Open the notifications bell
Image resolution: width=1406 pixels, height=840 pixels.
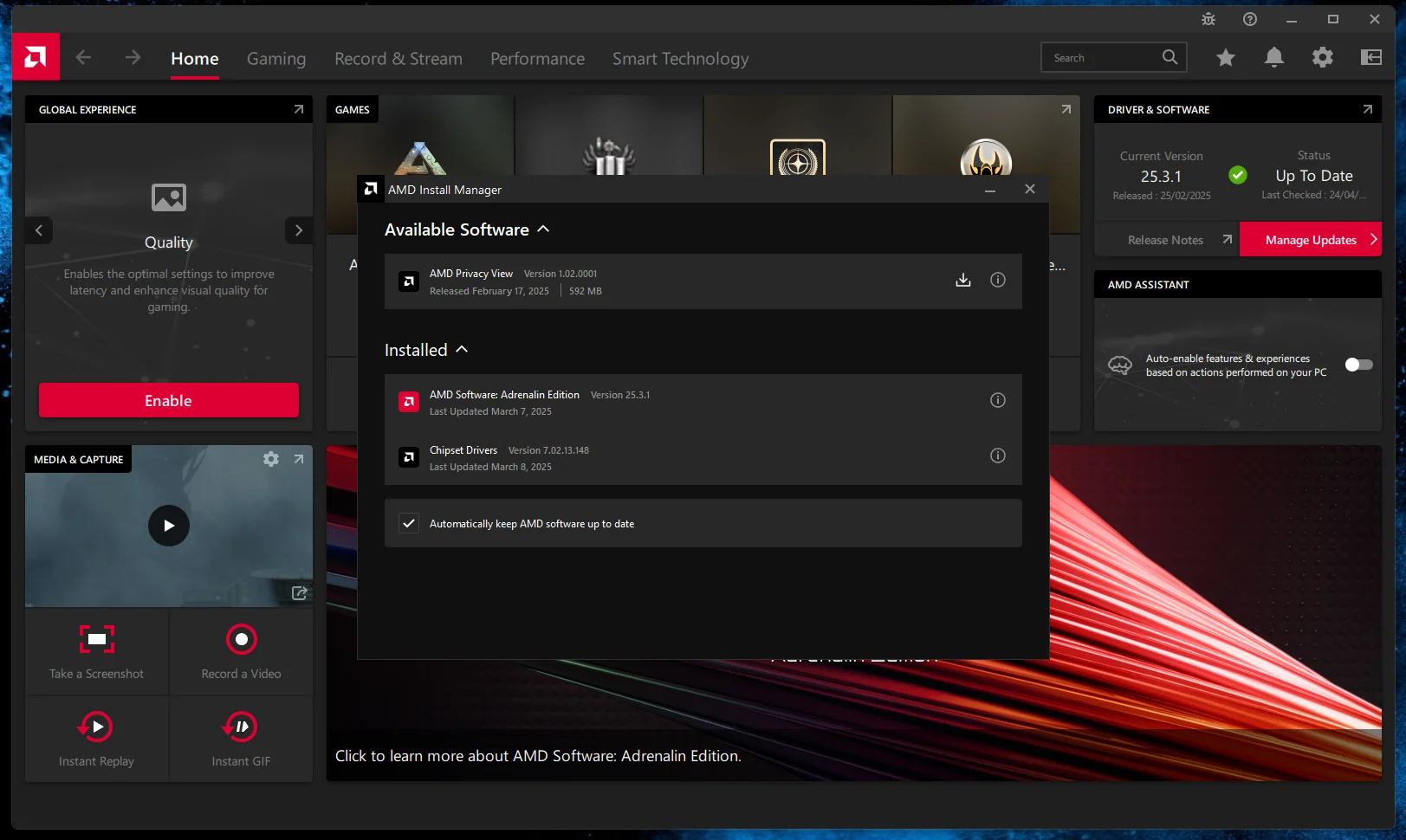point(1273,57)
